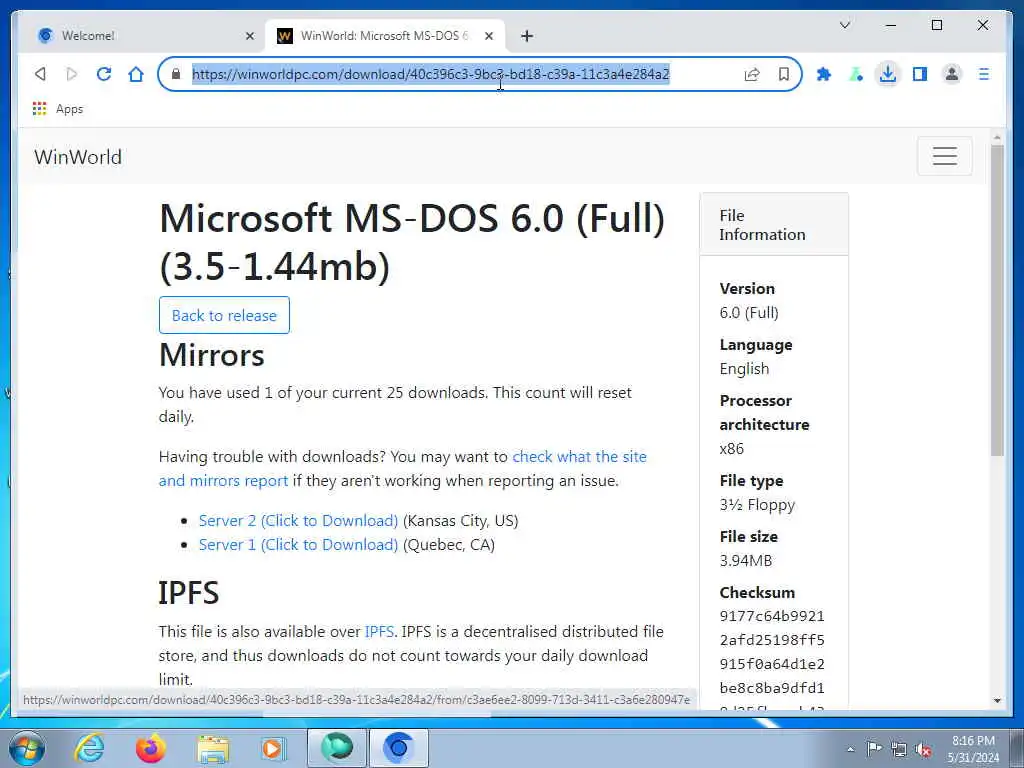Open the browser main menu icon
1024x768 pixels.
tap(984, 74)
